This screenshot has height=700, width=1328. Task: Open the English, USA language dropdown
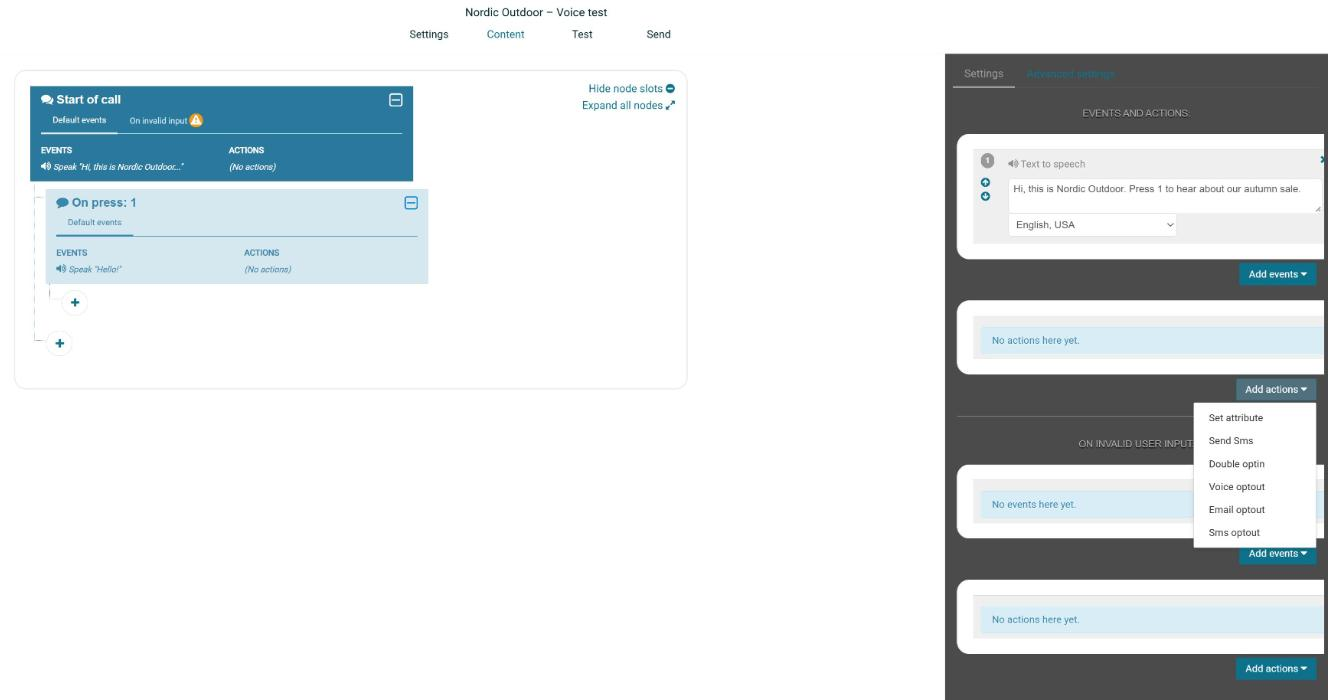click(1092, 225)
